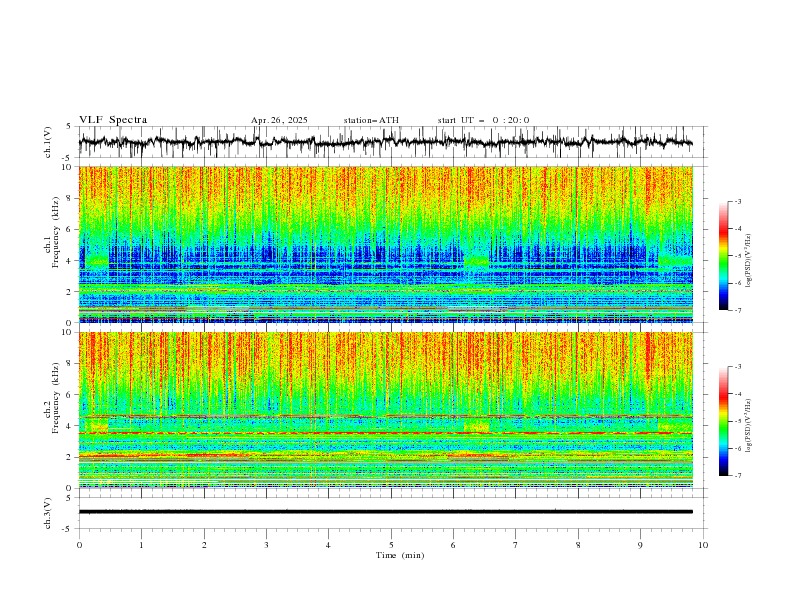The image size is (792, 612).
Task: Click the time axis tick label "5"
Action: pos(391,545)
